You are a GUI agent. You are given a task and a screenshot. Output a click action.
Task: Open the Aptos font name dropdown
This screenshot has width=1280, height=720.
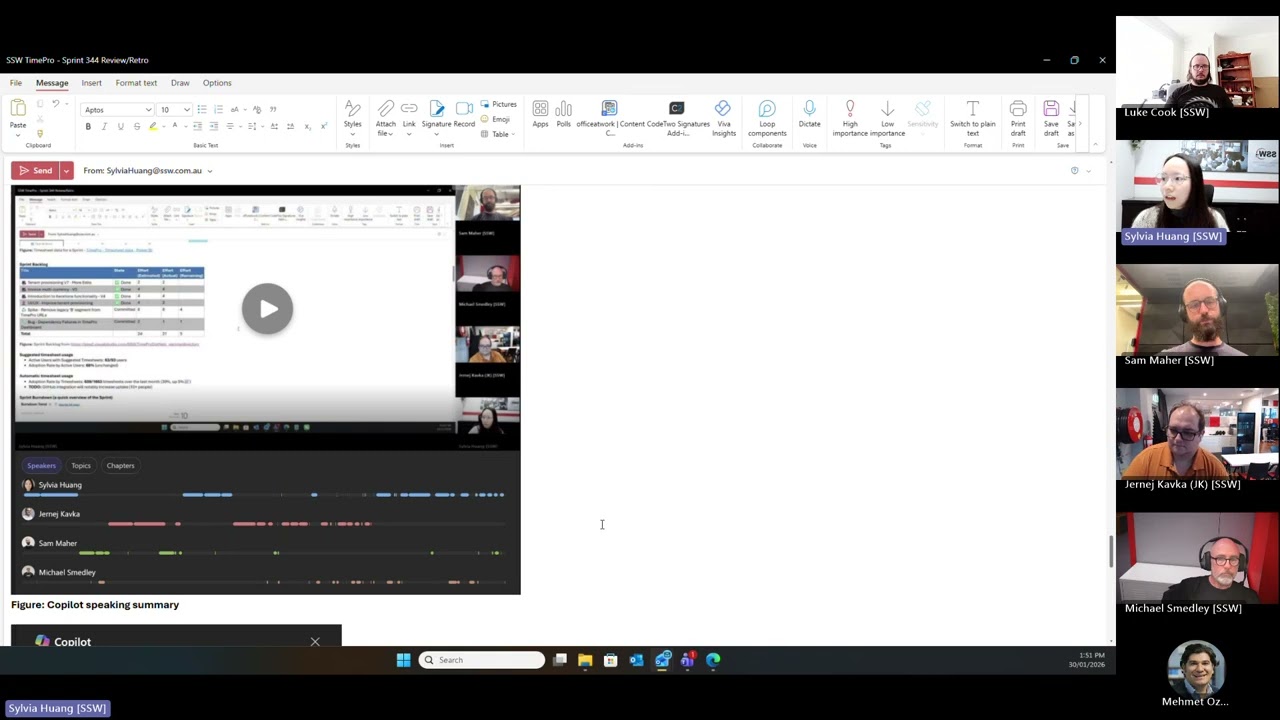coord(148,110)
